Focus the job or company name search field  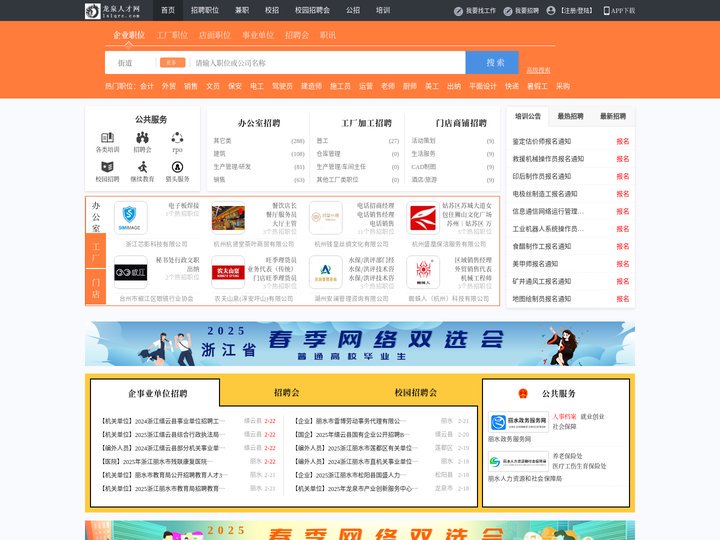coord(328,63)
